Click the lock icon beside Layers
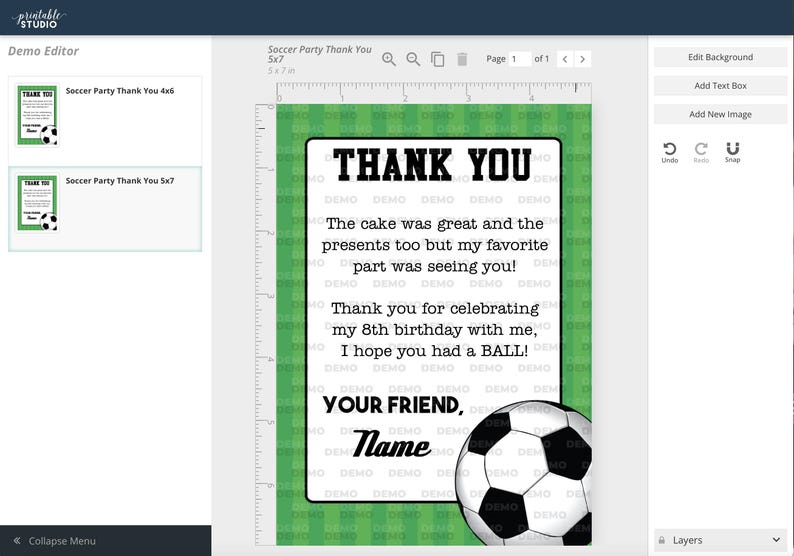The height and width of the screenshot is (556, 794). pyautogui.click(x=661, y=540)
